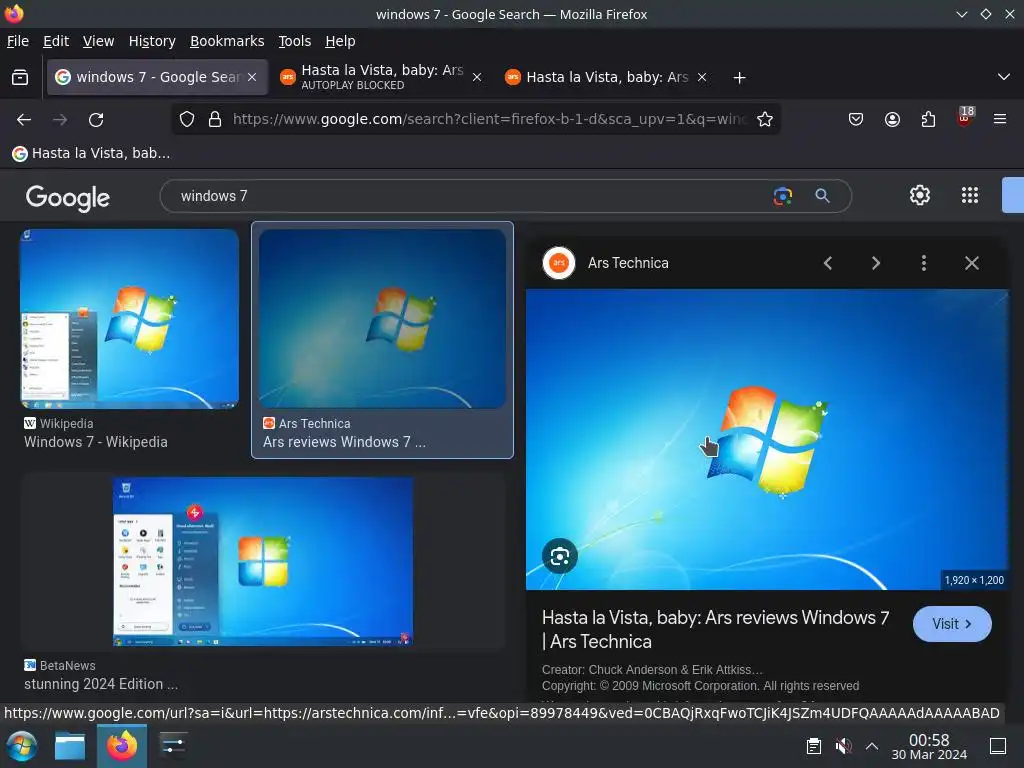This screenshot has height=768, width=1024.
Task: Open the File menu
Action: (18, 41)
